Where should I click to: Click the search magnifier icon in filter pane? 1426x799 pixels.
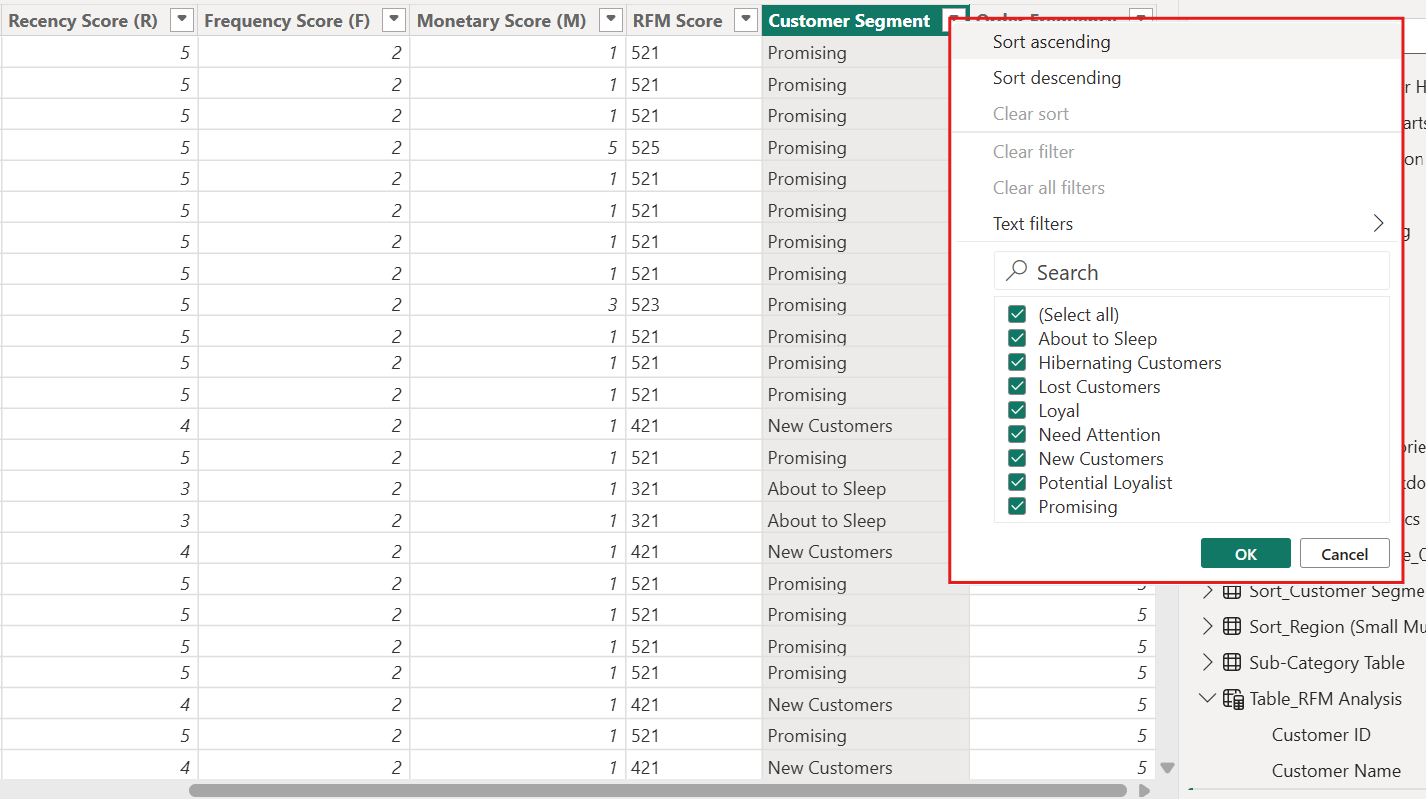(1017, 271)
